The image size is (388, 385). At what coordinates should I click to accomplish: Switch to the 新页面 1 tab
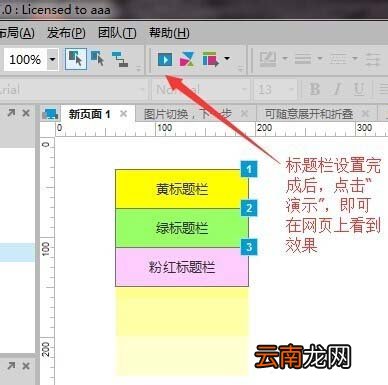pyautogui.click(x=89, y=114)
